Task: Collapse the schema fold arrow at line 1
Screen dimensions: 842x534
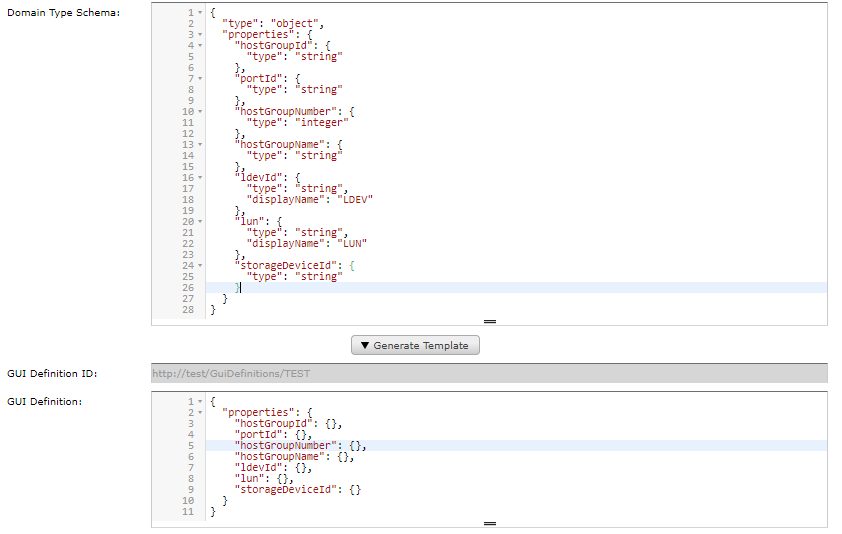Action: 200,12
